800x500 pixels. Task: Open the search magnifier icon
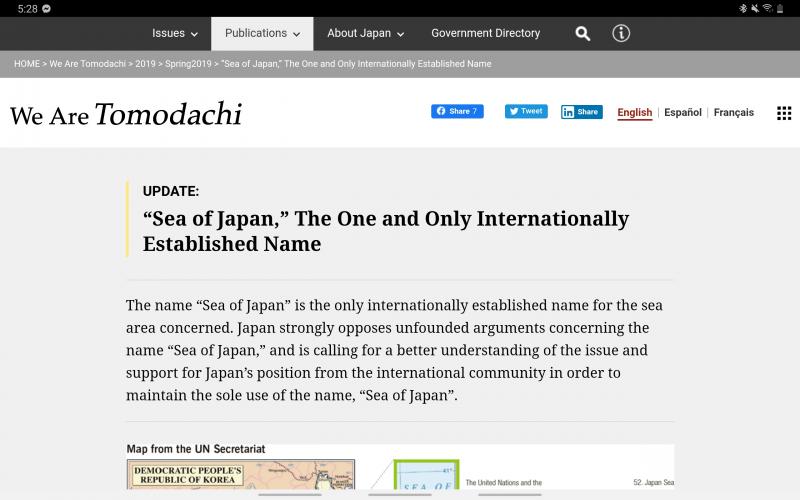[x=583, y=33]
